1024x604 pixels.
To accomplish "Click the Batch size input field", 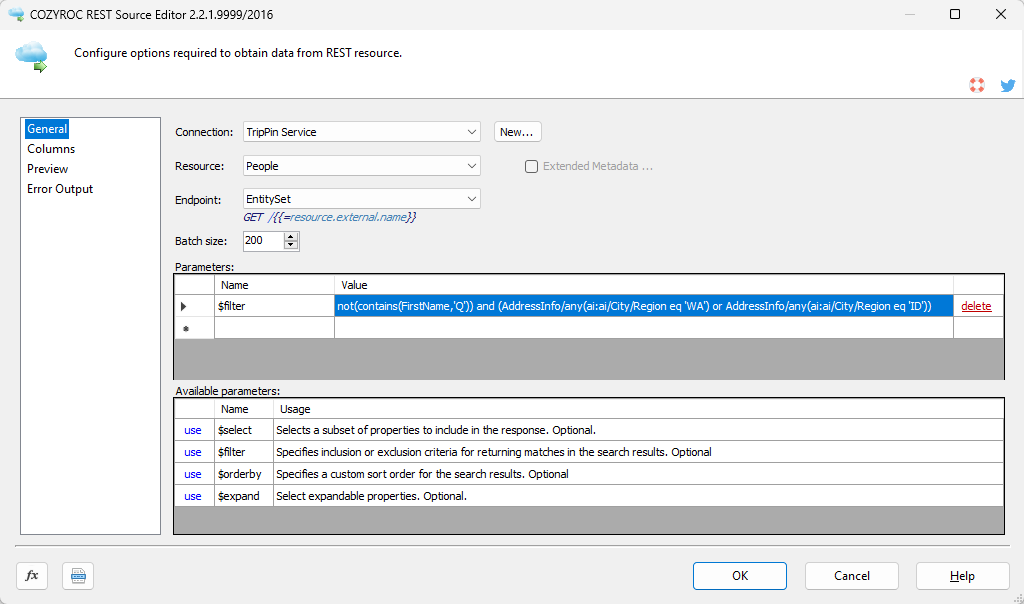I will [x=264, y=241].
